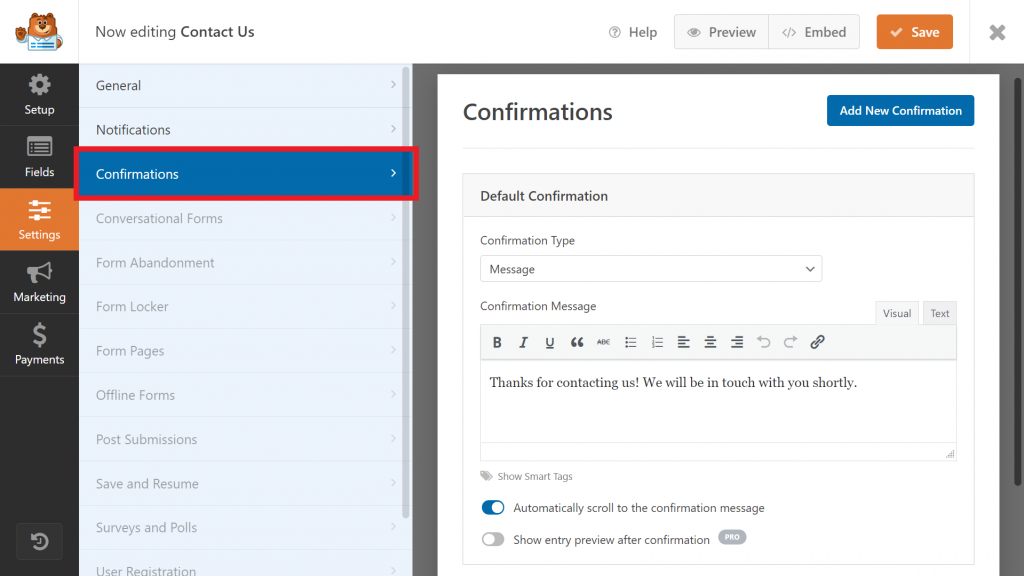Screen dimensions: 1024x576
Task: Apply bold formatting in the message editor
Action: click(497, 341)
